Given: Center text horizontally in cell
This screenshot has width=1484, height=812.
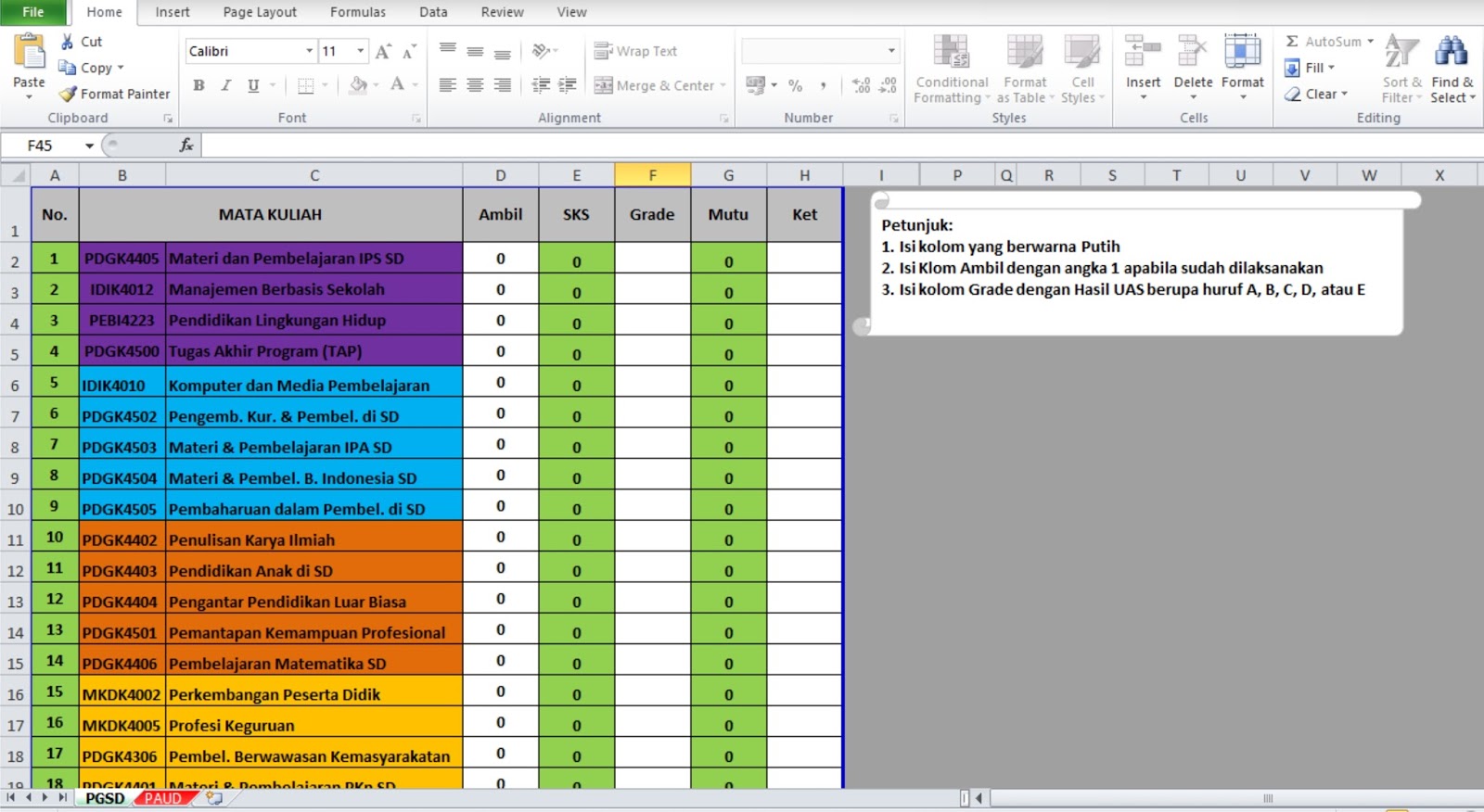Looking at the screenshot, I should 475,85.
